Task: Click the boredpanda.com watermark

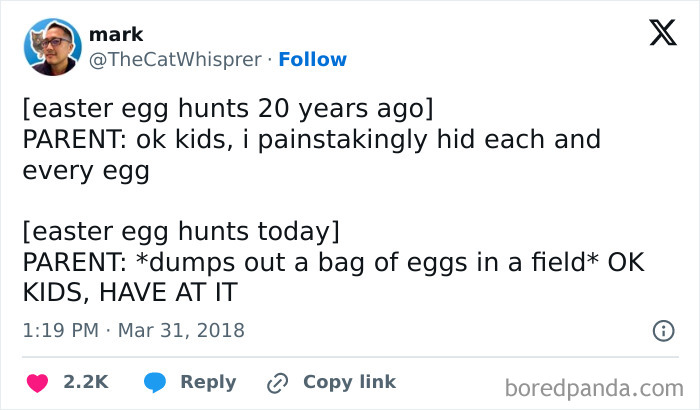Action: pyautogui.click(x=593, y=387)
